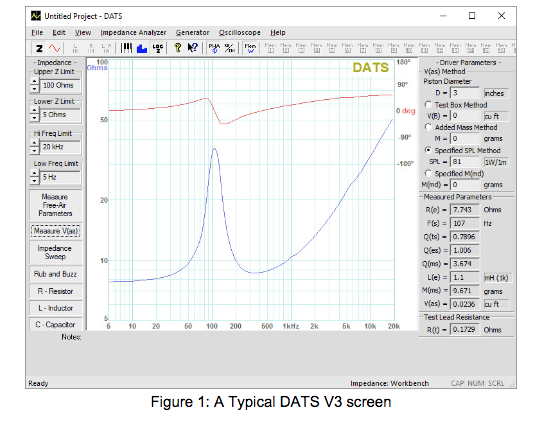Click 'Impedance: Workbench' in the status bar
This screenshot has width=541, height=421.
[390, 383]
